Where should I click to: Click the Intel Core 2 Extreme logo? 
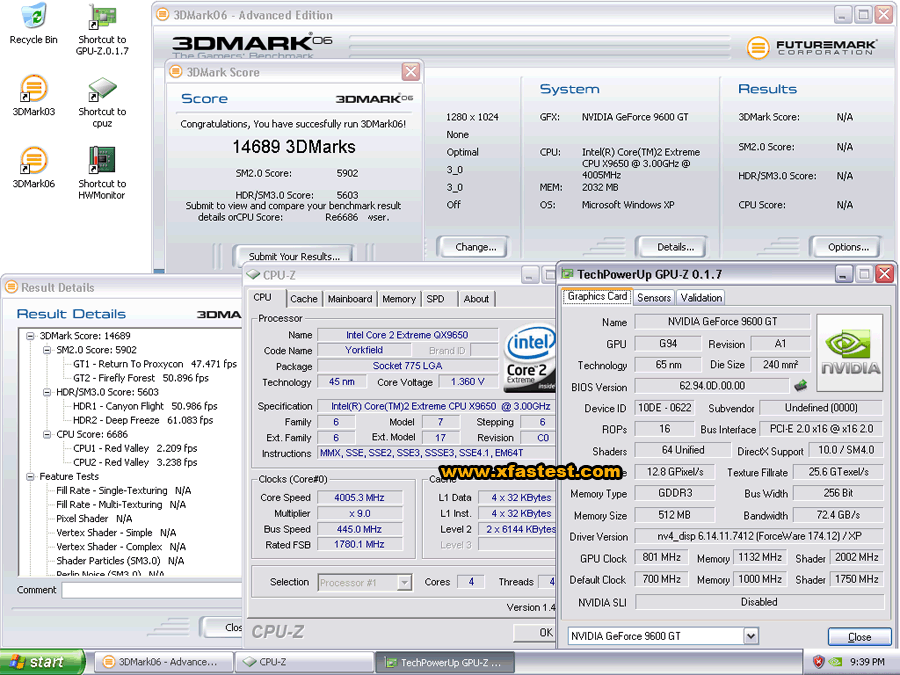pyautogui.click(x=529, y=358)
